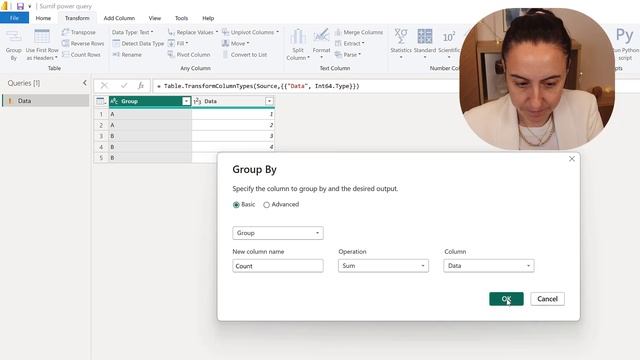Switch to the Tools tab

point(182,18)
